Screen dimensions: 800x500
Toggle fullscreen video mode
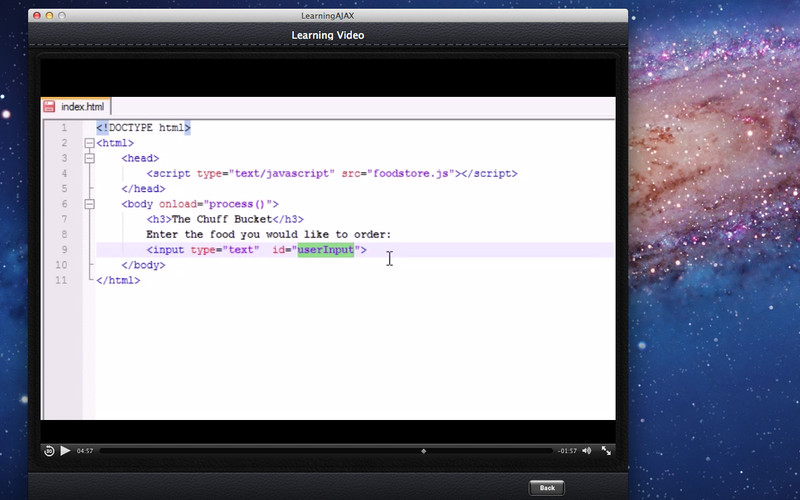(x=606, y=451)
